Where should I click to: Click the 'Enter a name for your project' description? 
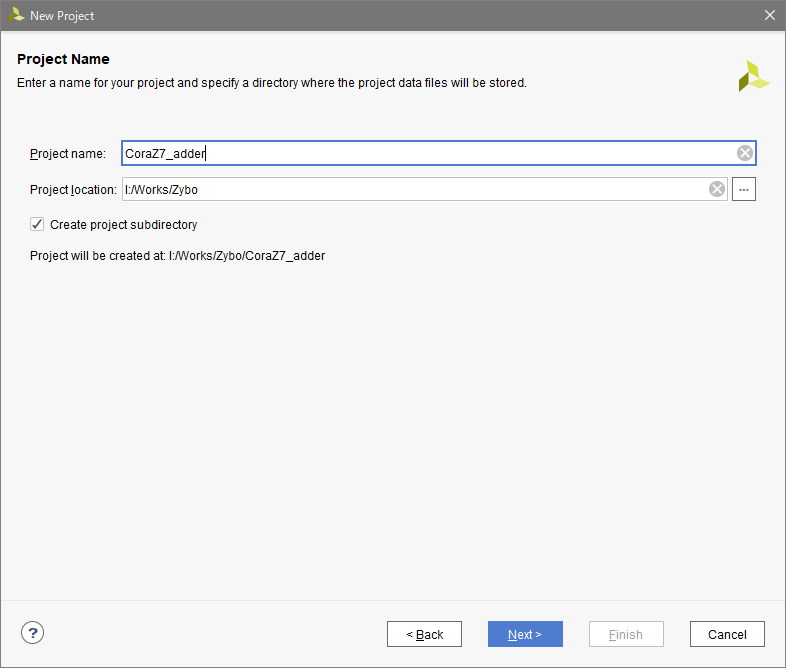(x=272, y=83)
